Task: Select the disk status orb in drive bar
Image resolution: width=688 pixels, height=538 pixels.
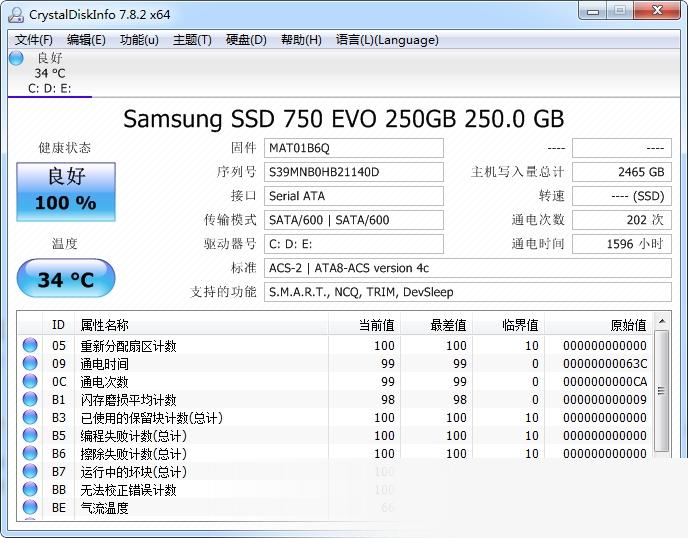Action: 16,58
